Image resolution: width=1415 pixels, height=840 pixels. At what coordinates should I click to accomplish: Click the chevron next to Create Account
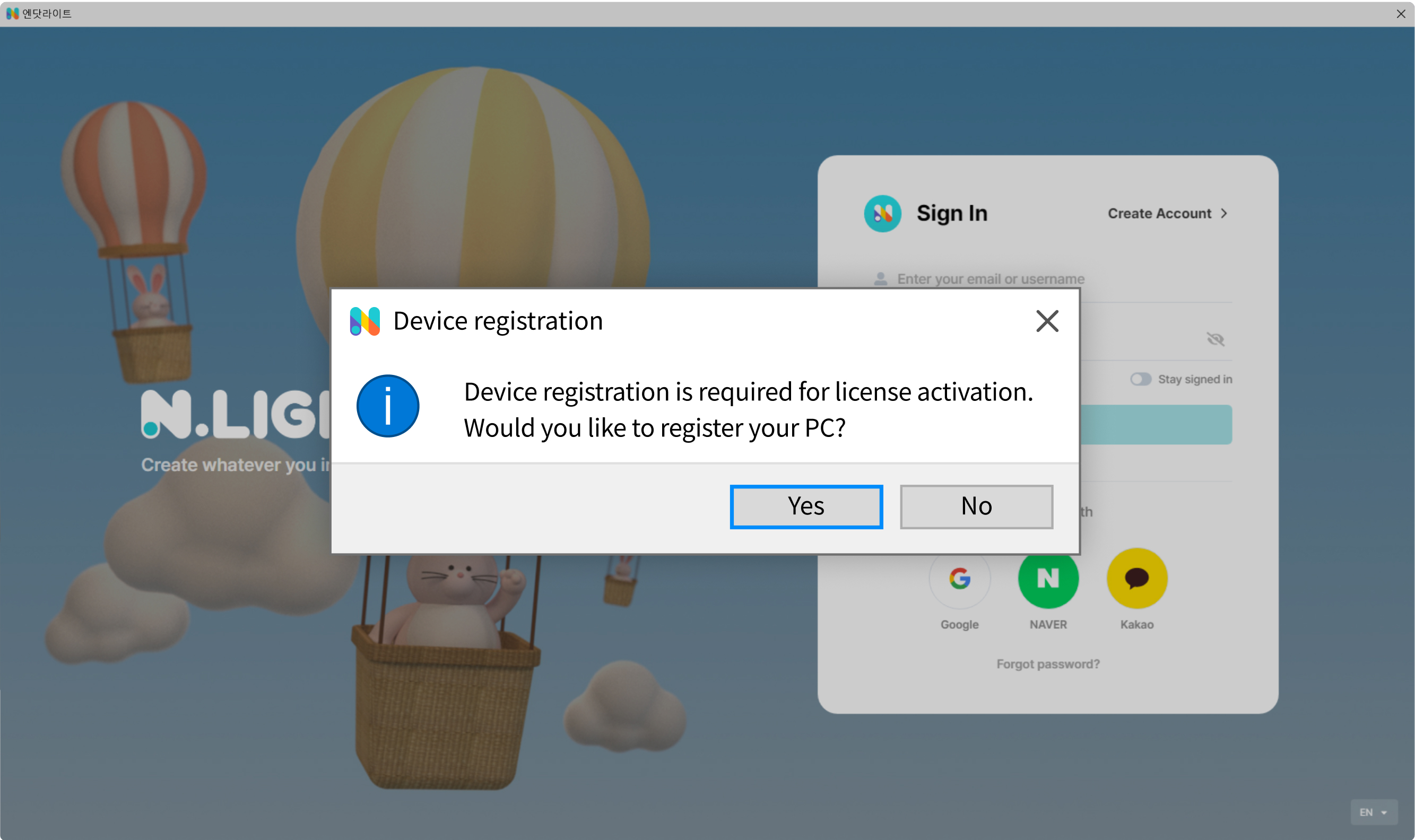(1223, 213)
